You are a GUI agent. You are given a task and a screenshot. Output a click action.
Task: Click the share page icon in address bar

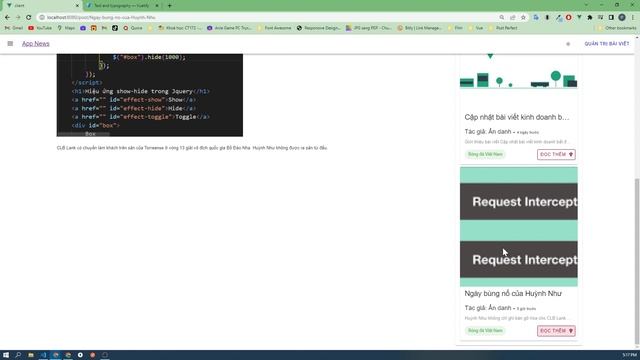click(x=513, y=18)
